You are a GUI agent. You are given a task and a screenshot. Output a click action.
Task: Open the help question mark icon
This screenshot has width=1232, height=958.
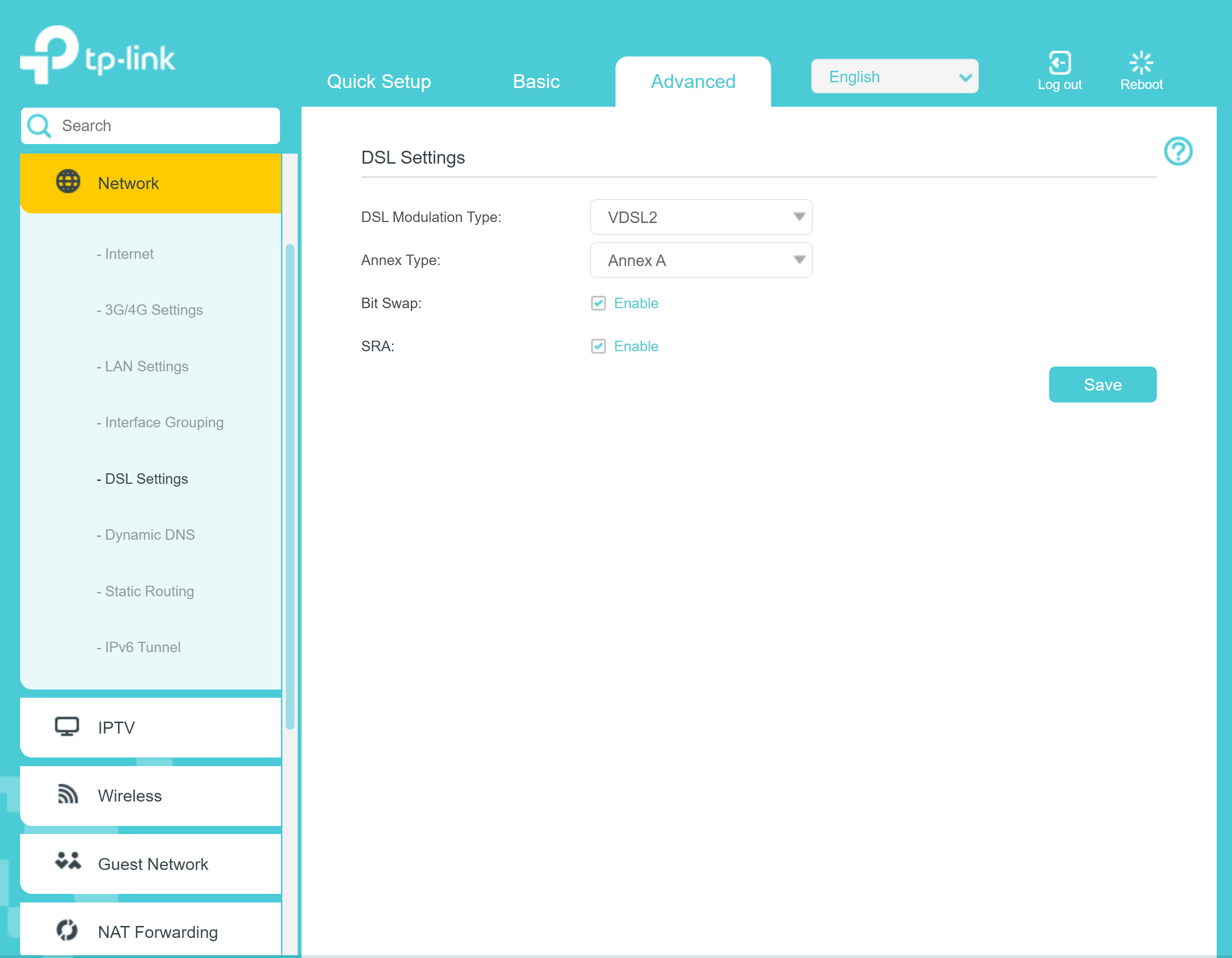1177,151
